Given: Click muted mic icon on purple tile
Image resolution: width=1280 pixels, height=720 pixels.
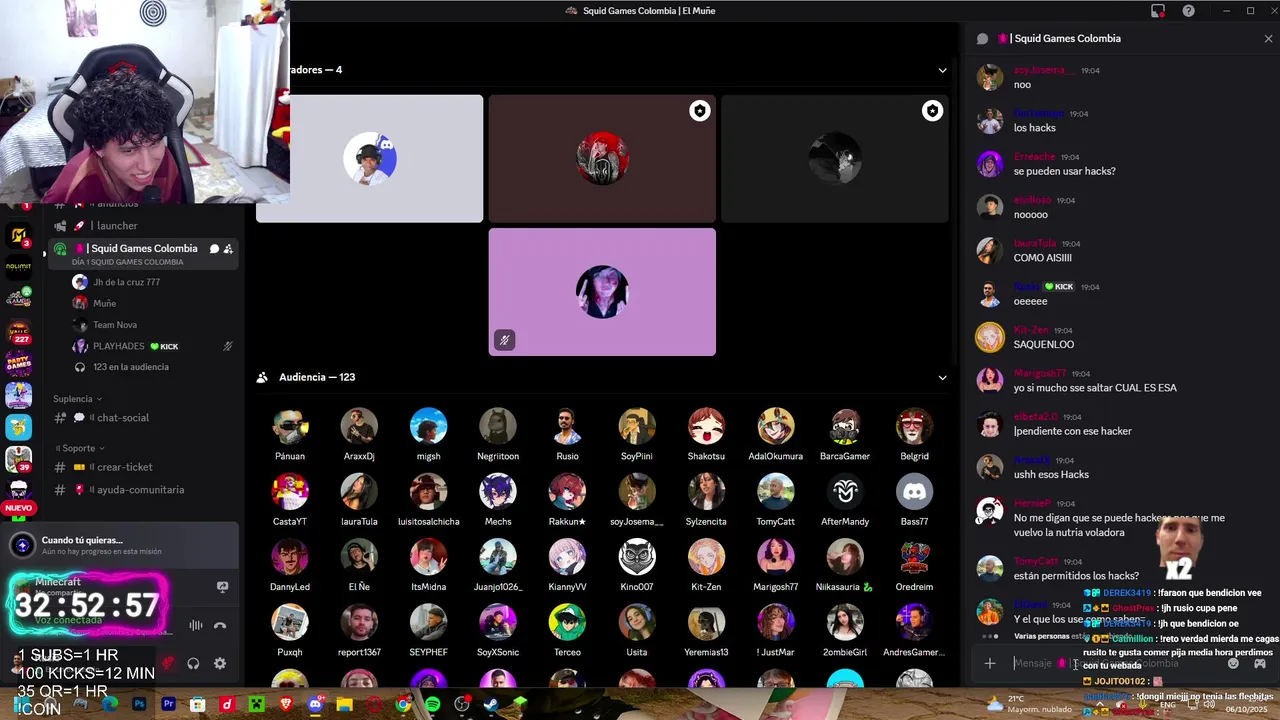Looking at the screenshot, I should tap(505, 340).
